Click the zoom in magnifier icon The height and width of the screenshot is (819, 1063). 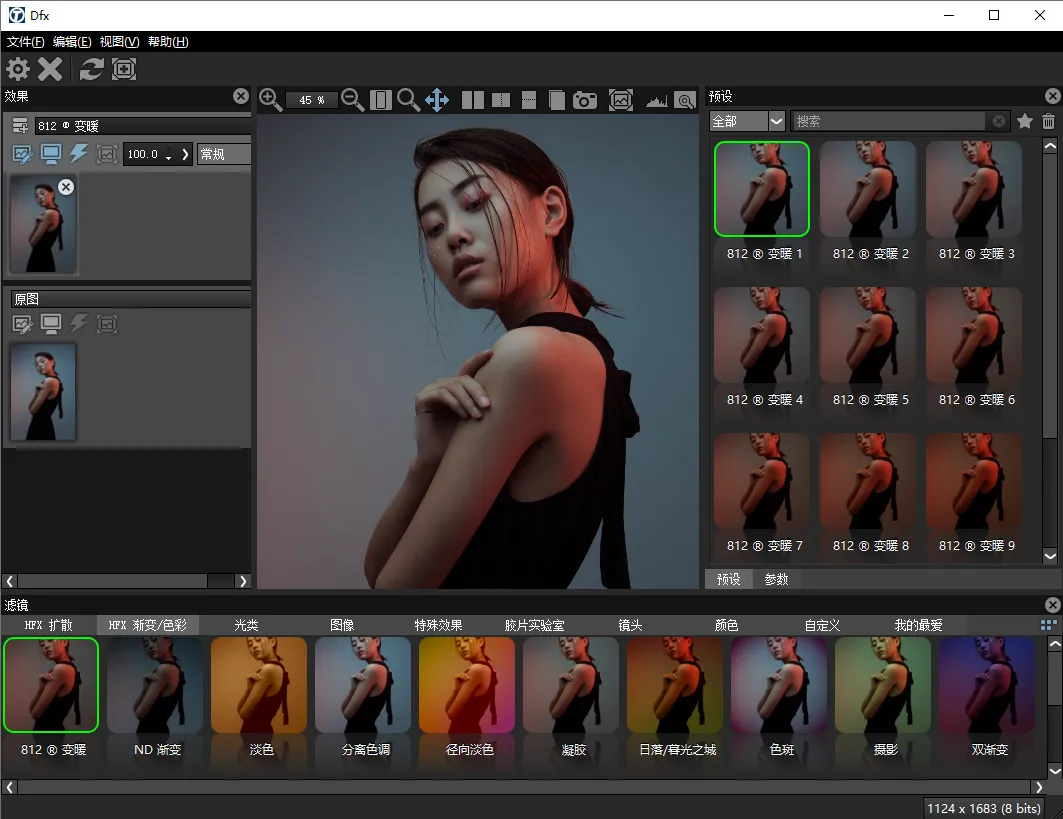click(x=270, y=99)
